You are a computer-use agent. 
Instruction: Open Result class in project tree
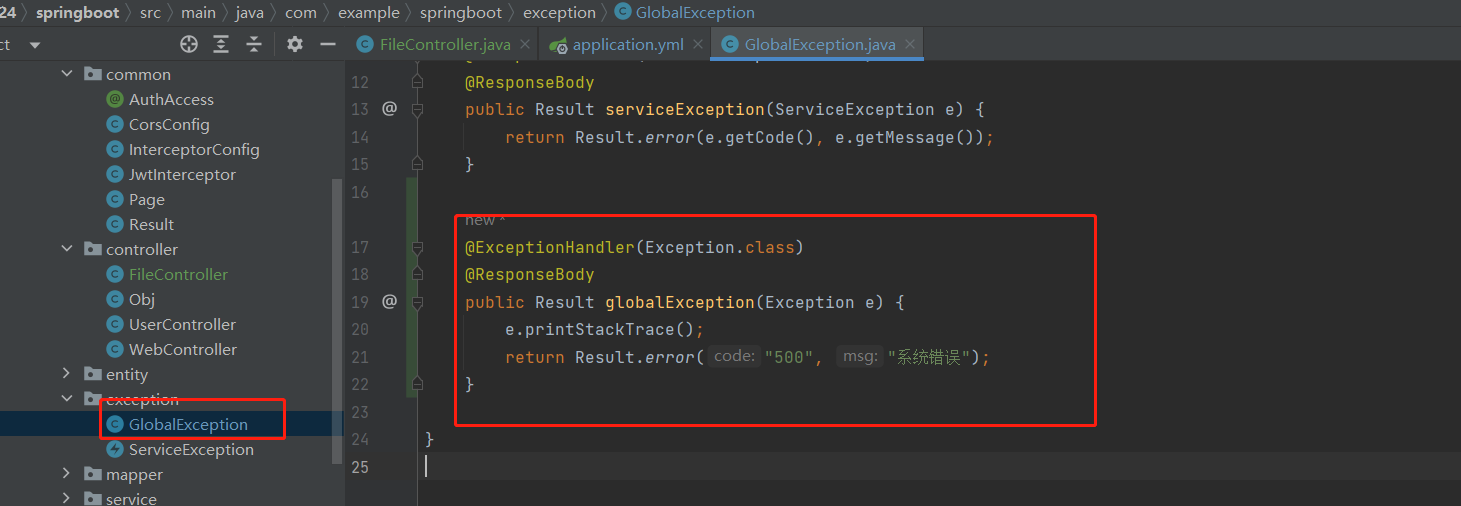tap(151, 224)
